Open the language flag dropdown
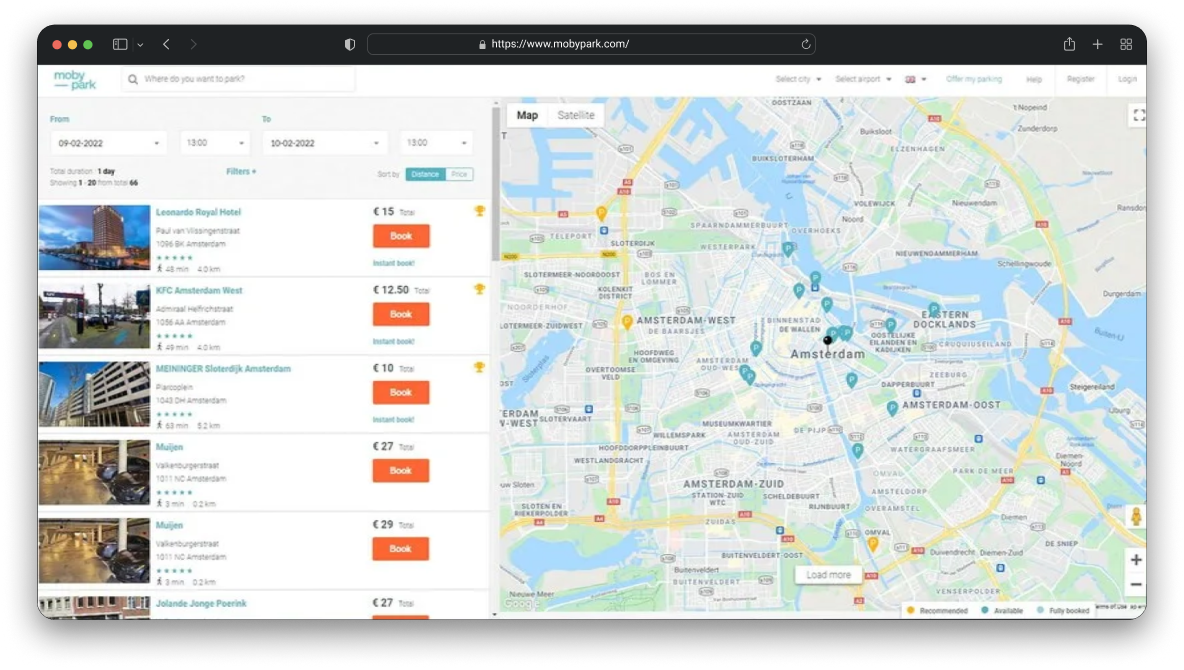This screenshot has height=670, width=1184. click(915, 79)
